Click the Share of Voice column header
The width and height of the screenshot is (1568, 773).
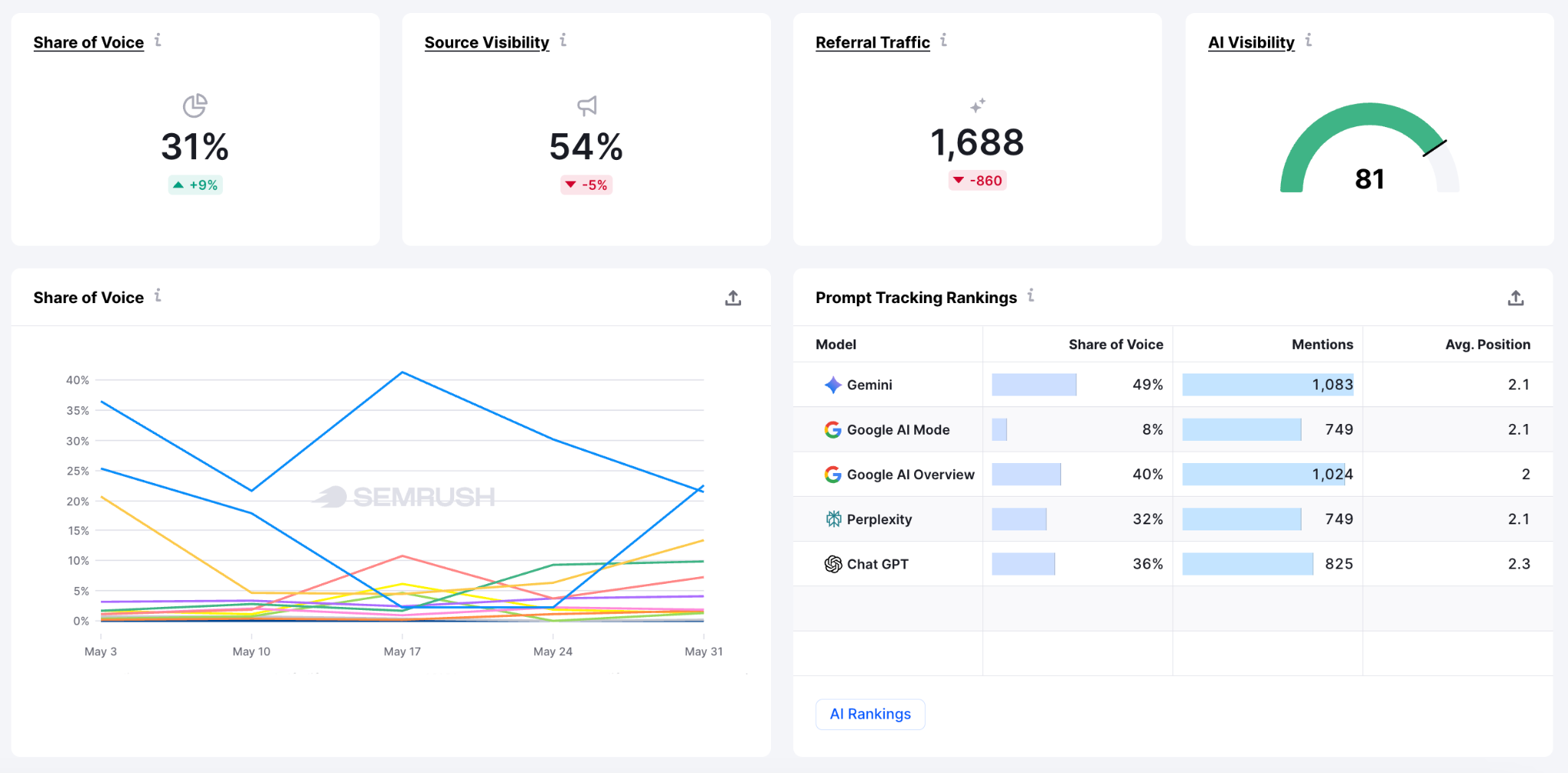[x=1116, y=344]
